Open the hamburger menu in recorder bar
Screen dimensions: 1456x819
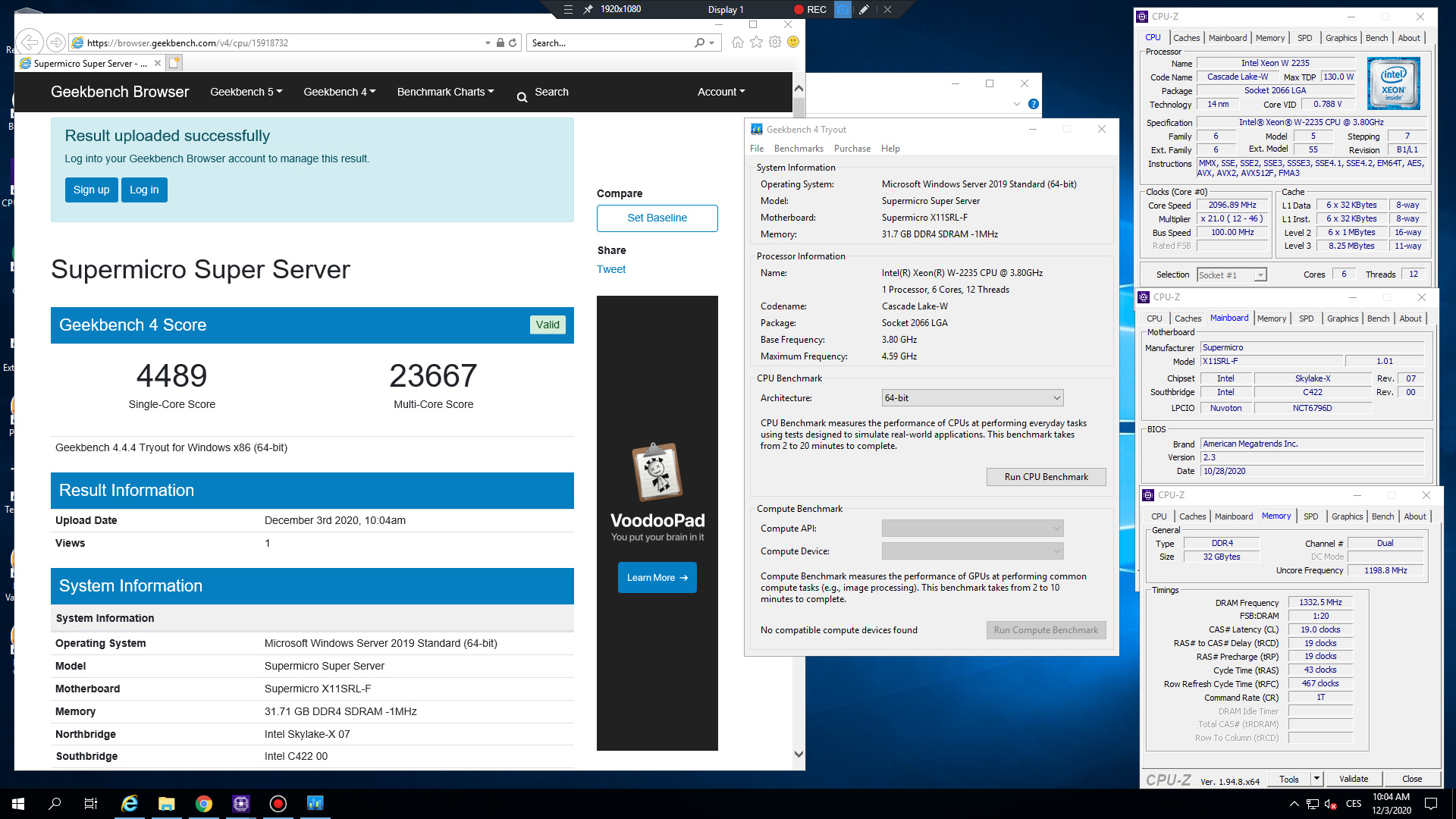pyautogui.click(x=568, y=10)
